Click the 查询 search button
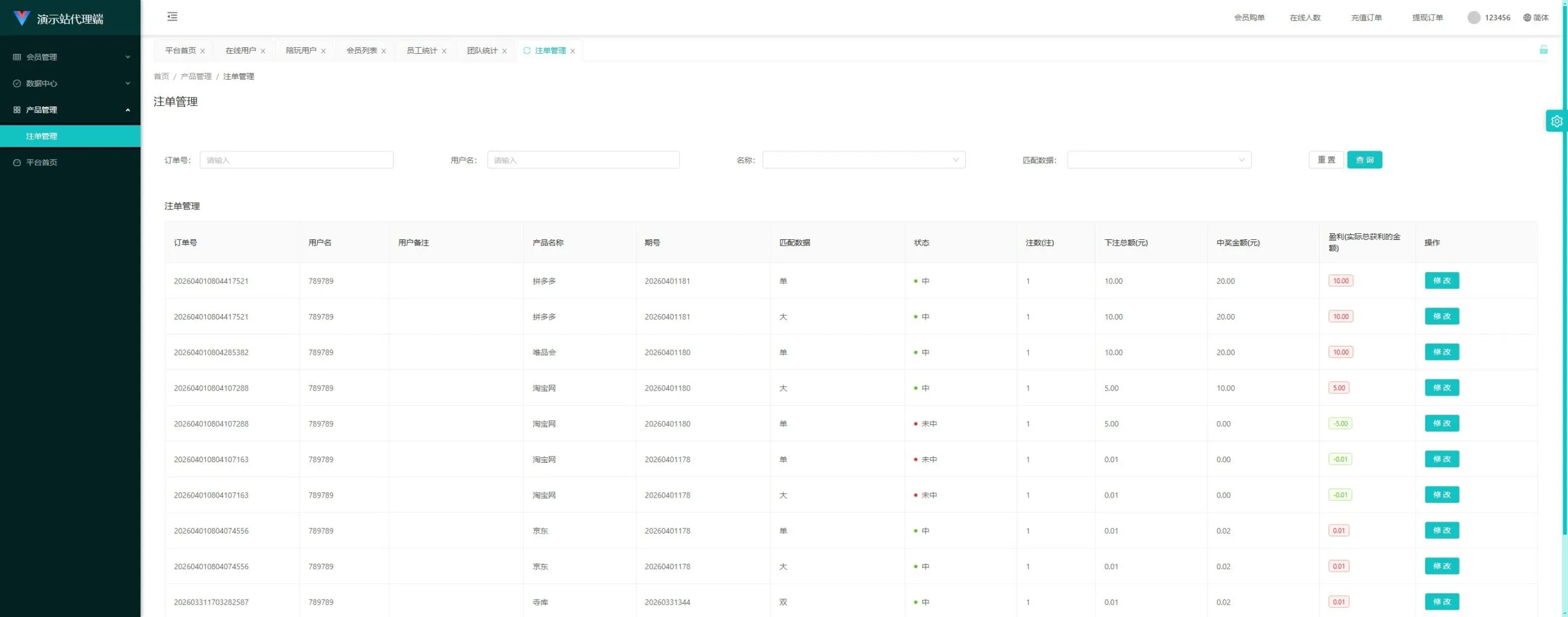1568x617 pixels. click(x=1364, y=160)
